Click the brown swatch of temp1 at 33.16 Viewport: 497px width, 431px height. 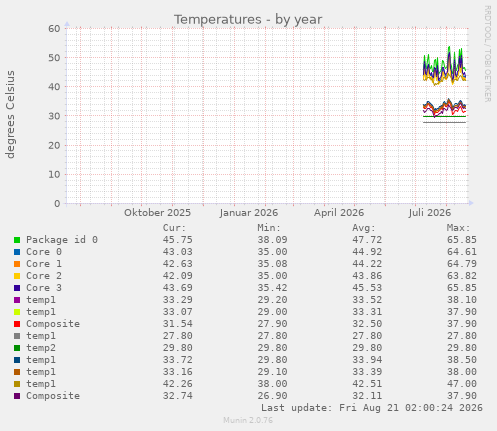tap(17, 372)
